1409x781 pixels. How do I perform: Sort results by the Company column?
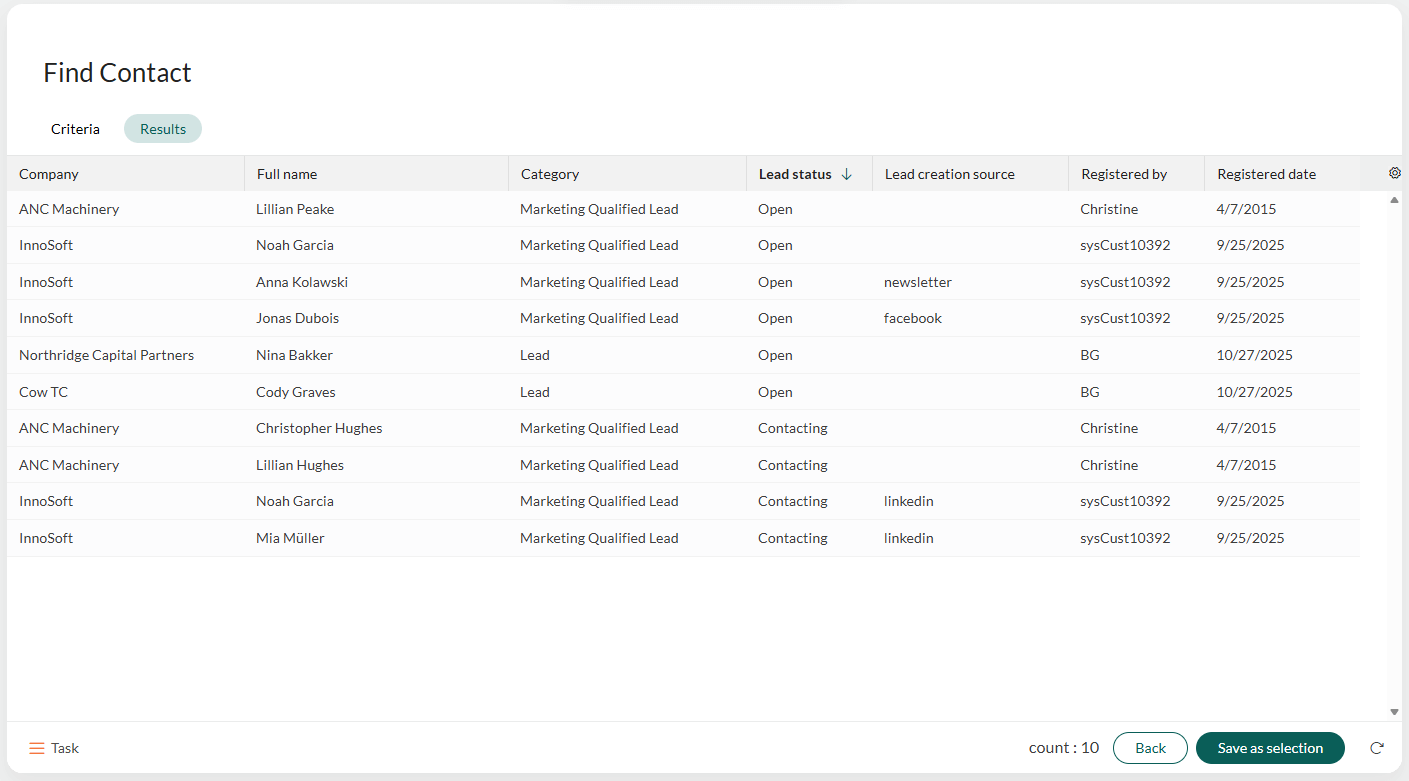click(48, 173)
